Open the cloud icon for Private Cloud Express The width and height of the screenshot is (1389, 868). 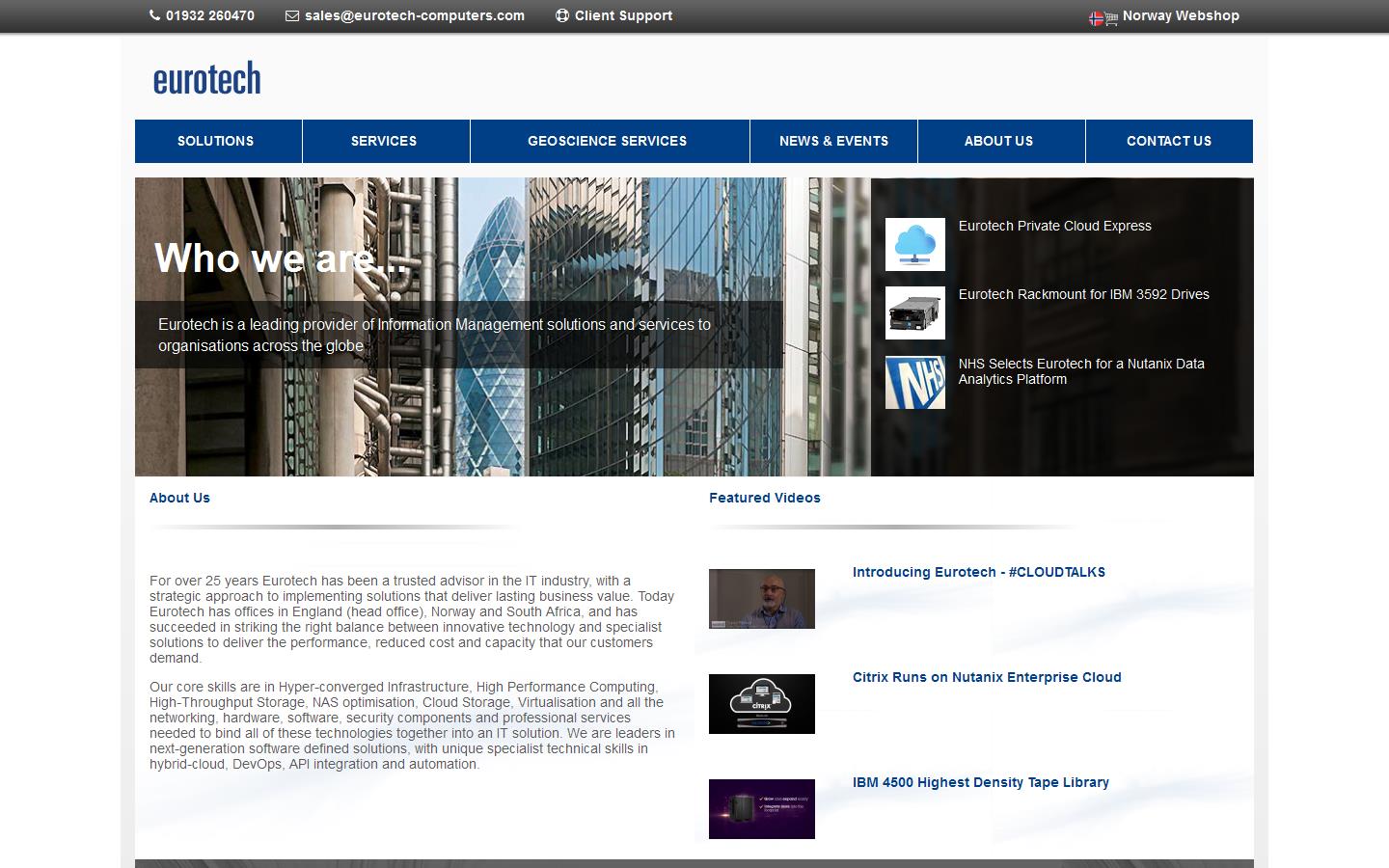[913, 244]
